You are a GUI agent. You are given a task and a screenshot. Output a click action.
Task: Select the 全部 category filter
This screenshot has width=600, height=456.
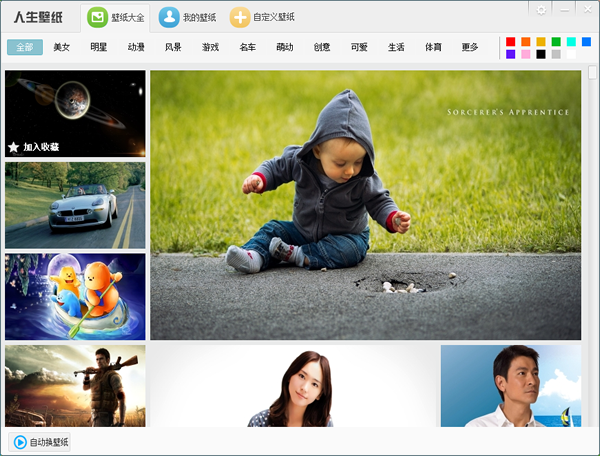tap(25, 47)
